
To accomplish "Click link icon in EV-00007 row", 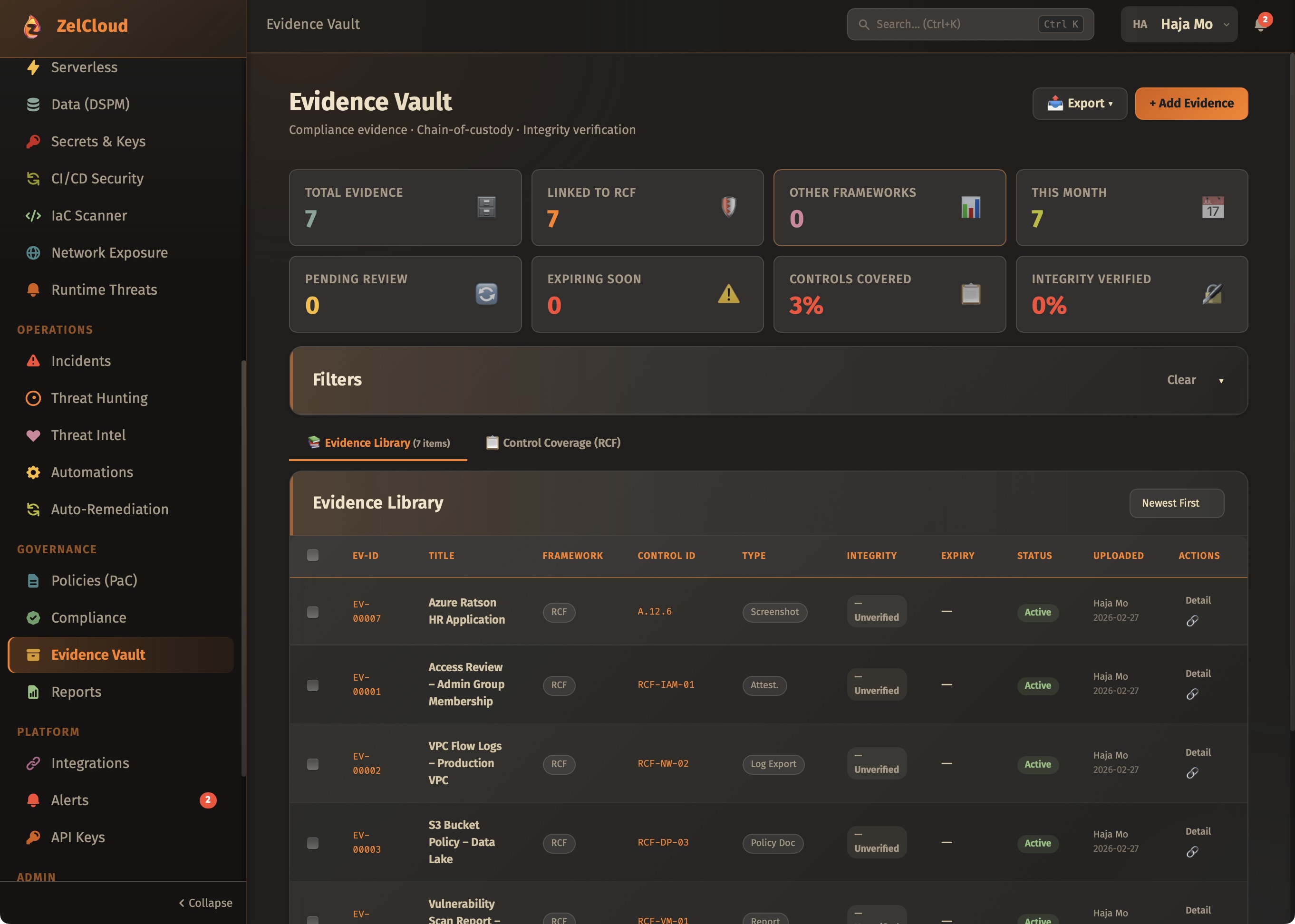I will click(x=1192, y=621).
